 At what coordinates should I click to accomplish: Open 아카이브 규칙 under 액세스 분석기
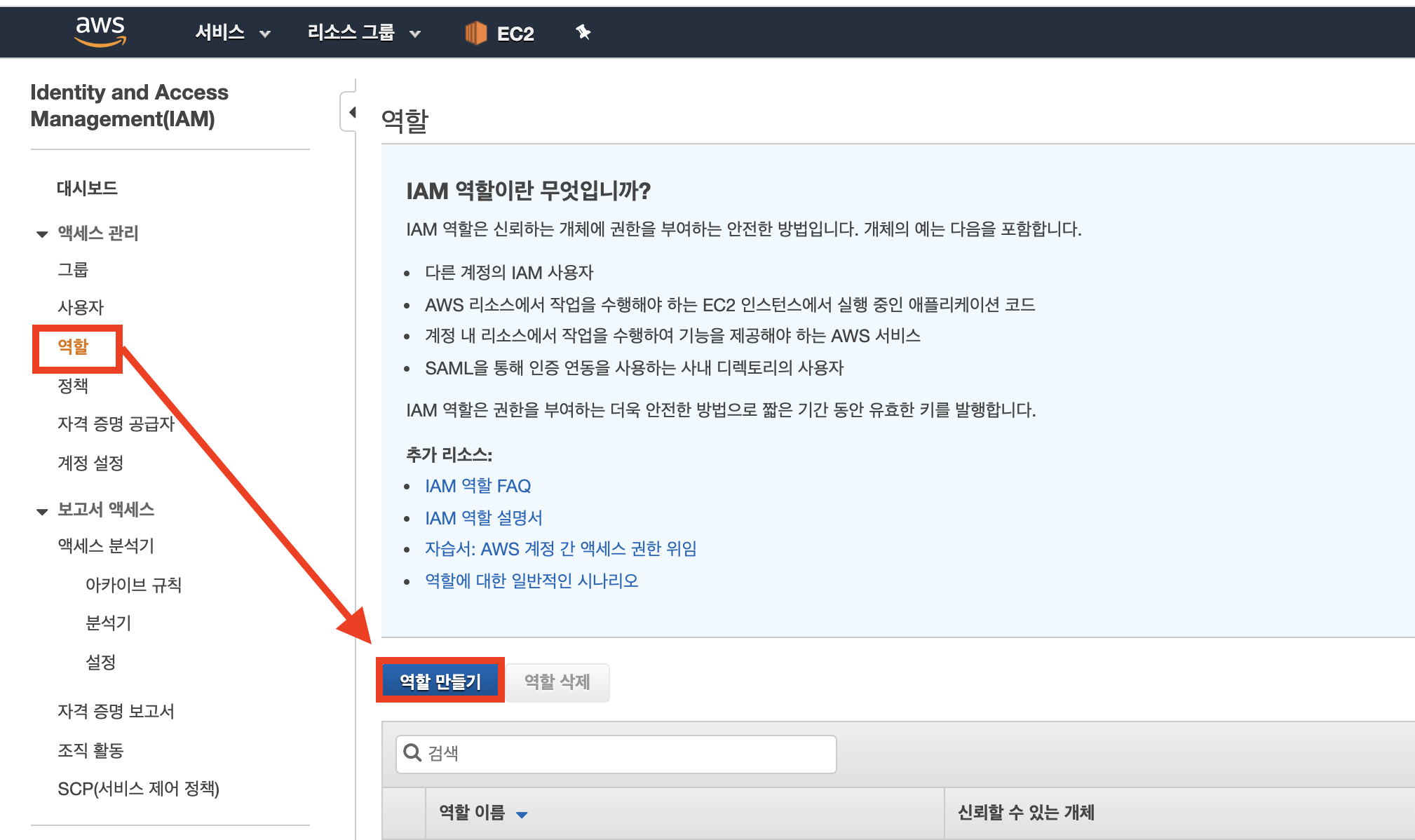133,585
